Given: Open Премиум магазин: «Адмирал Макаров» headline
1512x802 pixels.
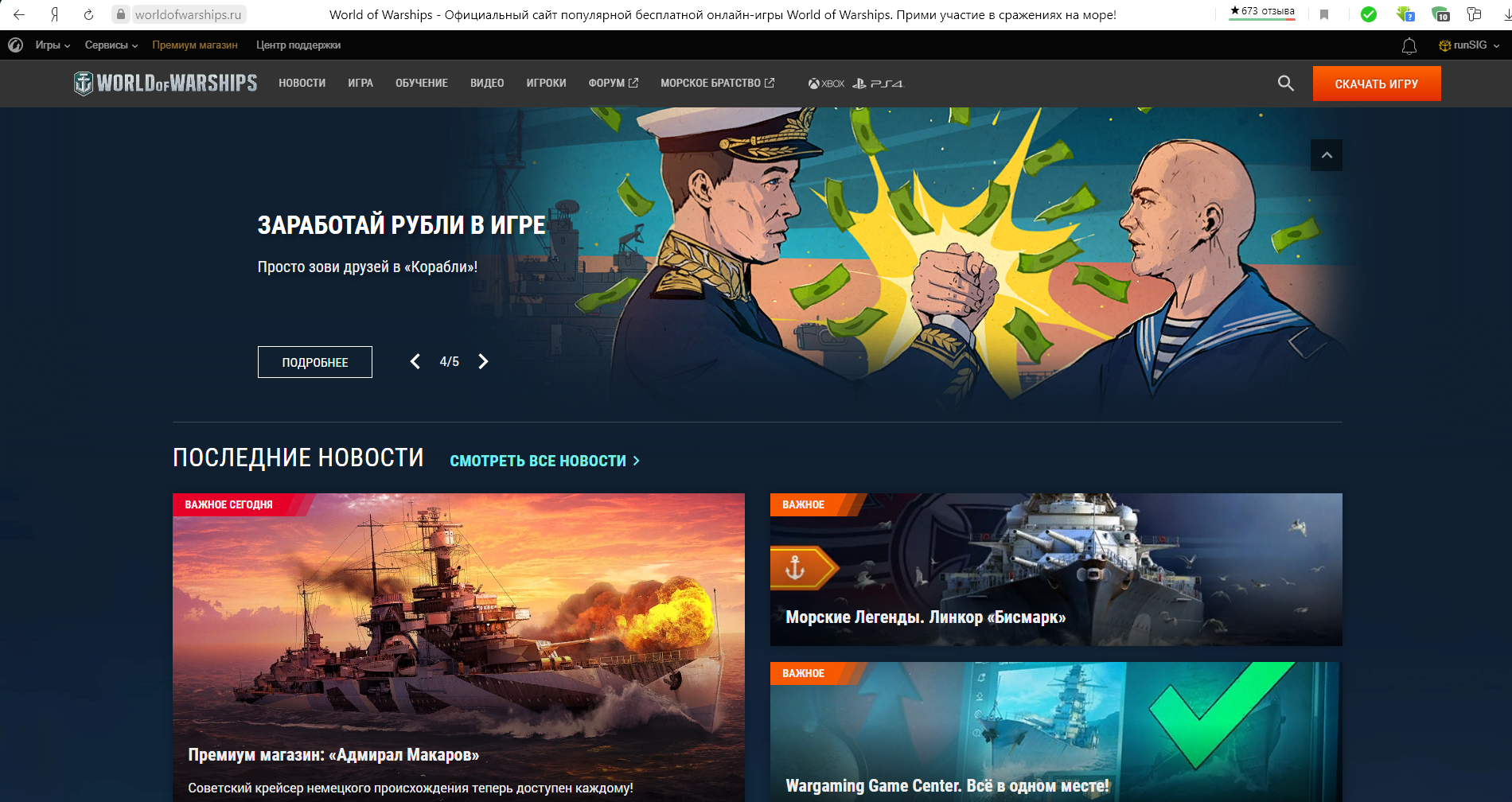Looking at the screenshot, I should [333, 754].
